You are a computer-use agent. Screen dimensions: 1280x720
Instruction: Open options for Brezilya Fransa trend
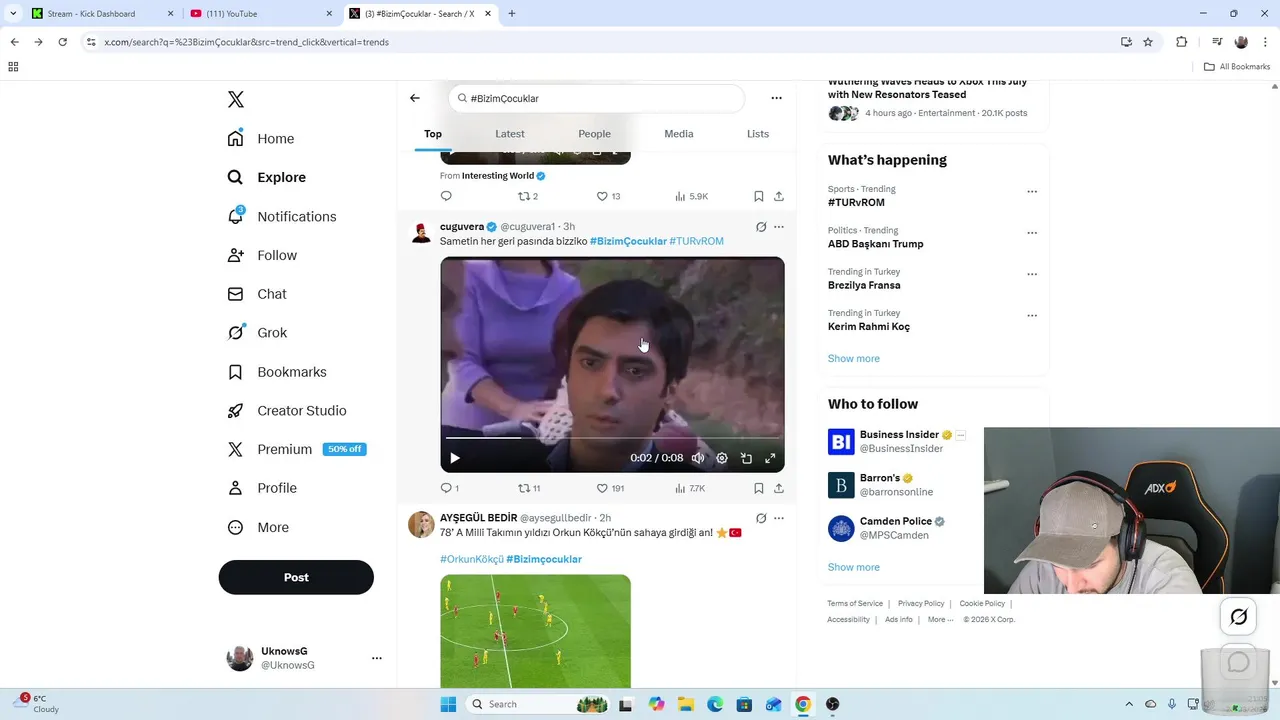click(x=1032, y=274)
